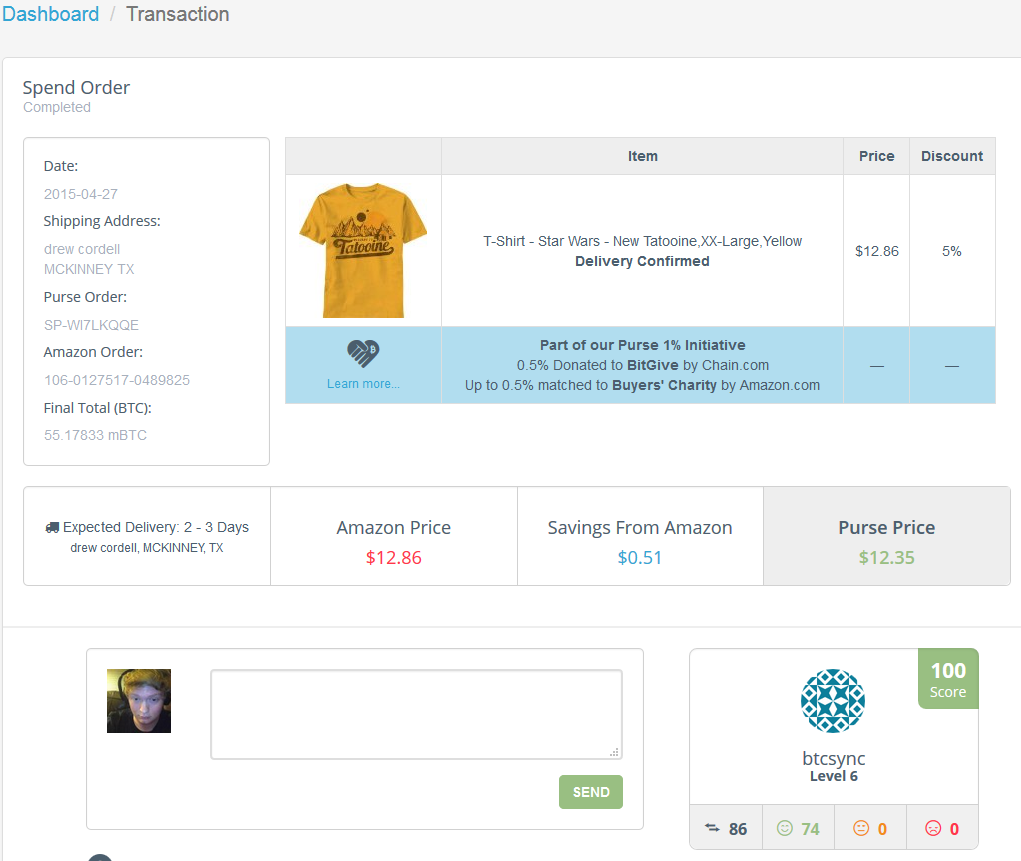Click the T-Shirt Star Wars item title
The width and height of the screenshot is (1021, 861).
642,241
